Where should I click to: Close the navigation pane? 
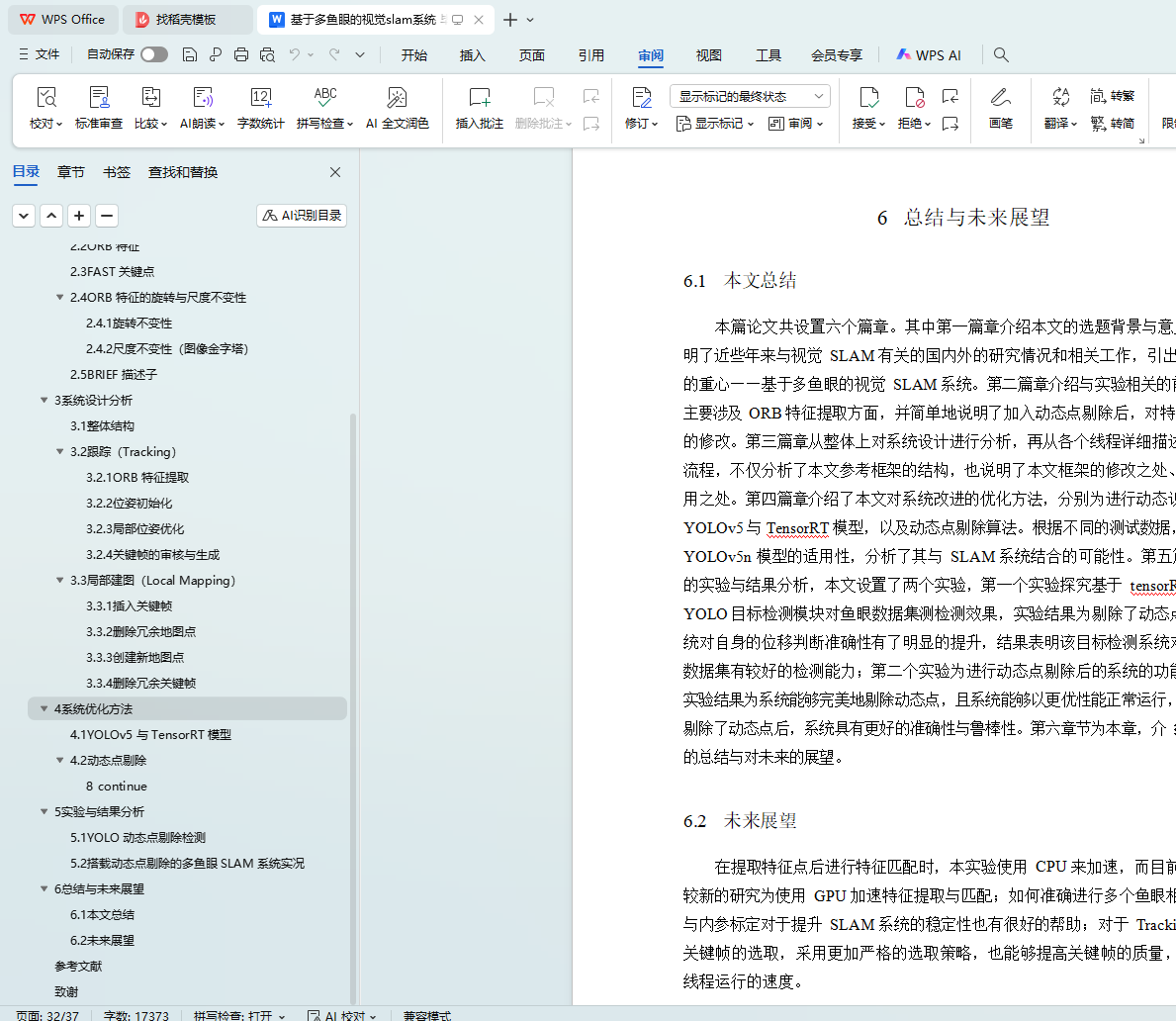(x=335, y=172)
